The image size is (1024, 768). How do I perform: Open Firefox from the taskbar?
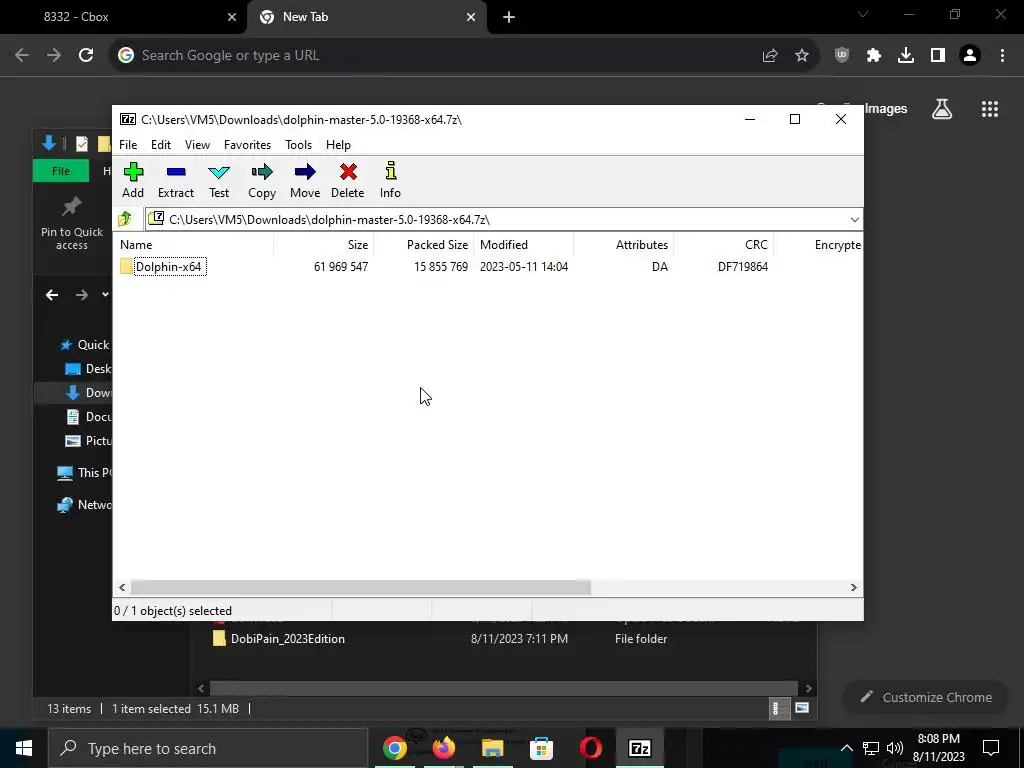point(443,748)
